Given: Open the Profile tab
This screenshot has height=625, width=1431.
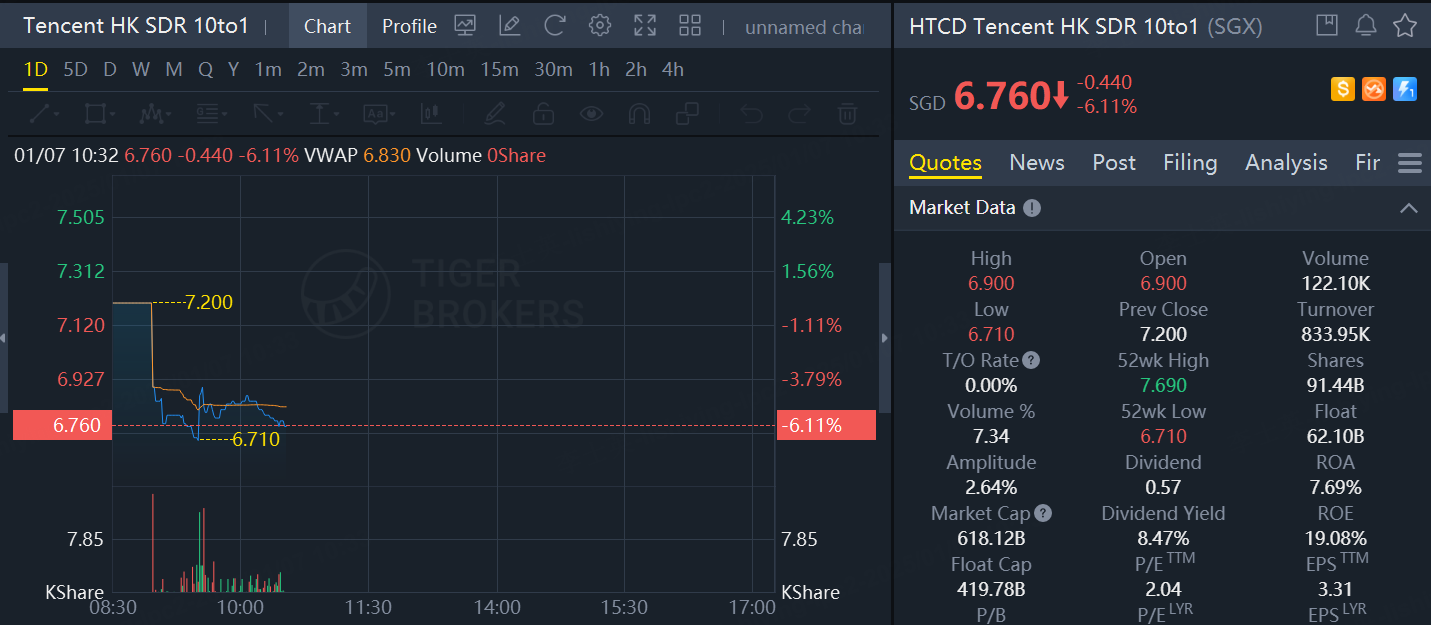Looking at the screenshot, I should click(409, 26).
